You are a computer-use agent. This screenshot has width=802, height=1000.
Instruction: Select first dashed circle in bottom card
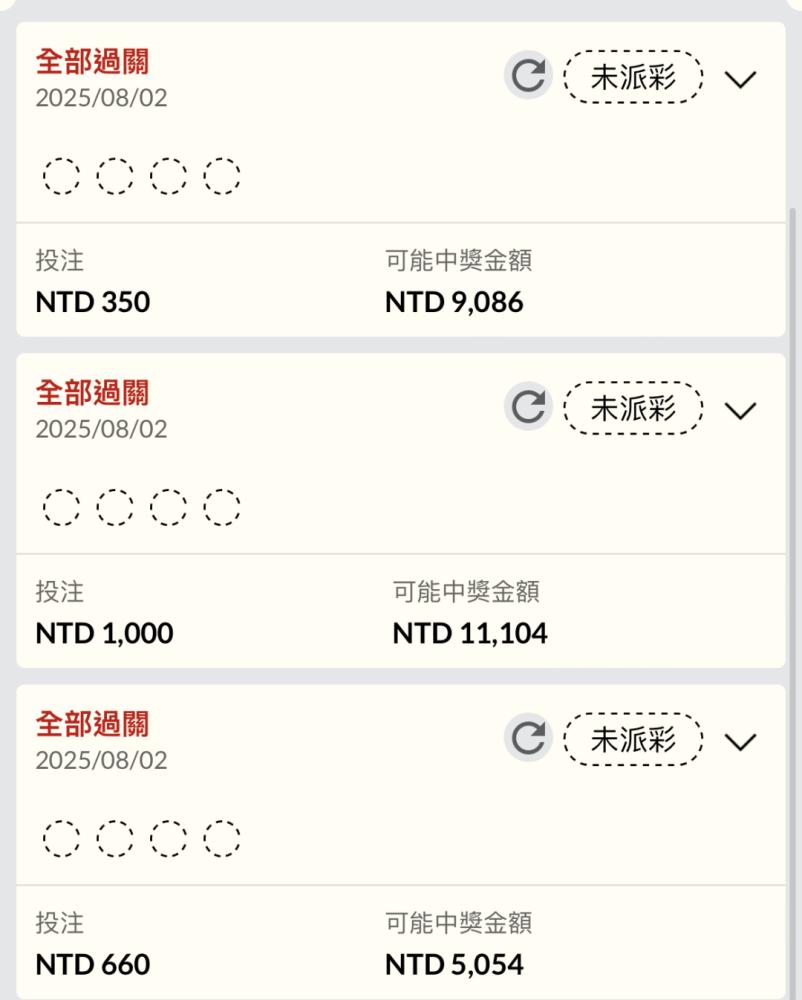pos(62,838)
